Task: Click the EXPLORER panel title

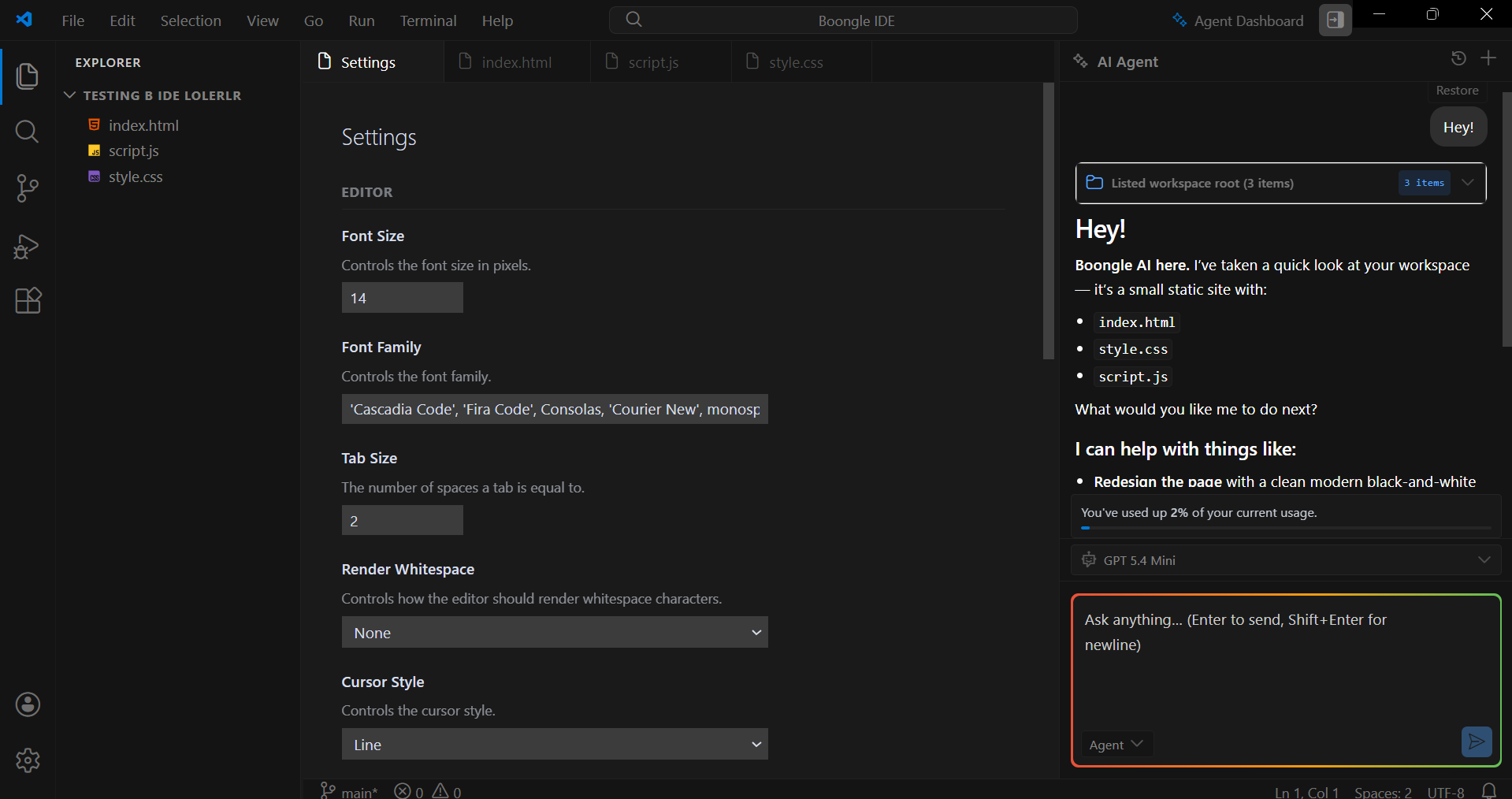Action: 108,62
